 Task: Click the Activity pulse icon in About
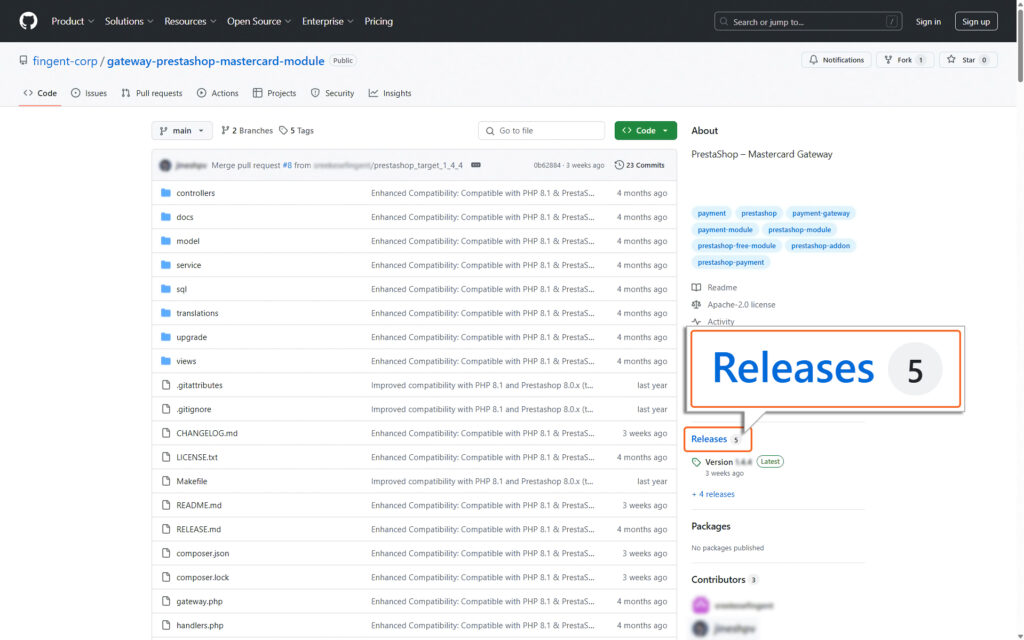(x=697, y=320)
